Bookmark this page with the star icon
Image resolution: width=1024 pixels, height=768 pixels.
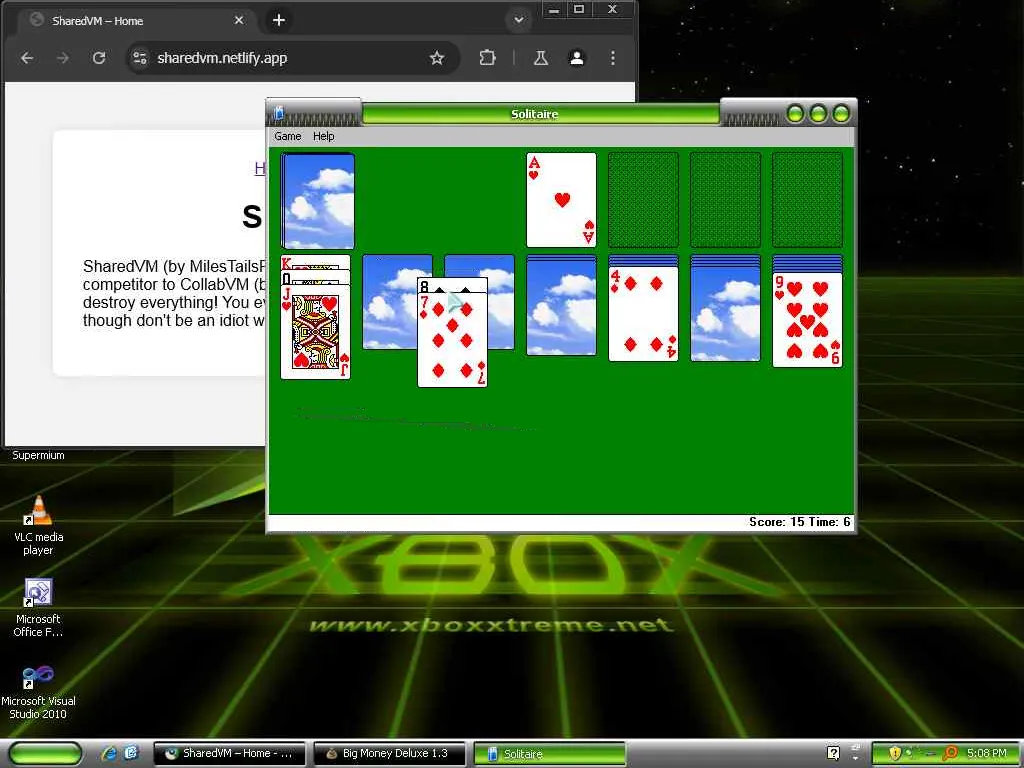coord(437,58)
